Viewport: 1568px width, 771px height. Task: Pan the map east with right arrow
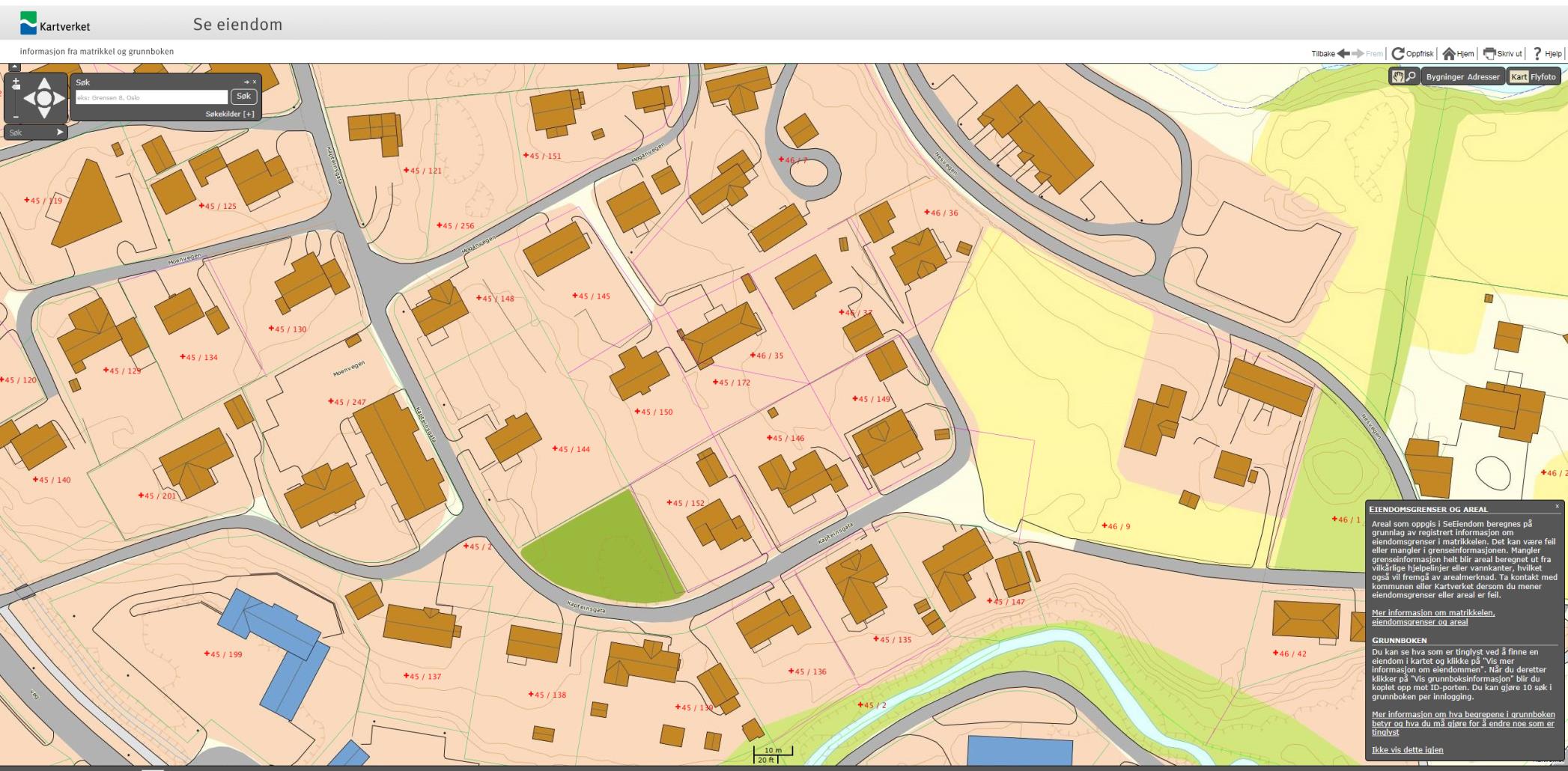(59, 98)
